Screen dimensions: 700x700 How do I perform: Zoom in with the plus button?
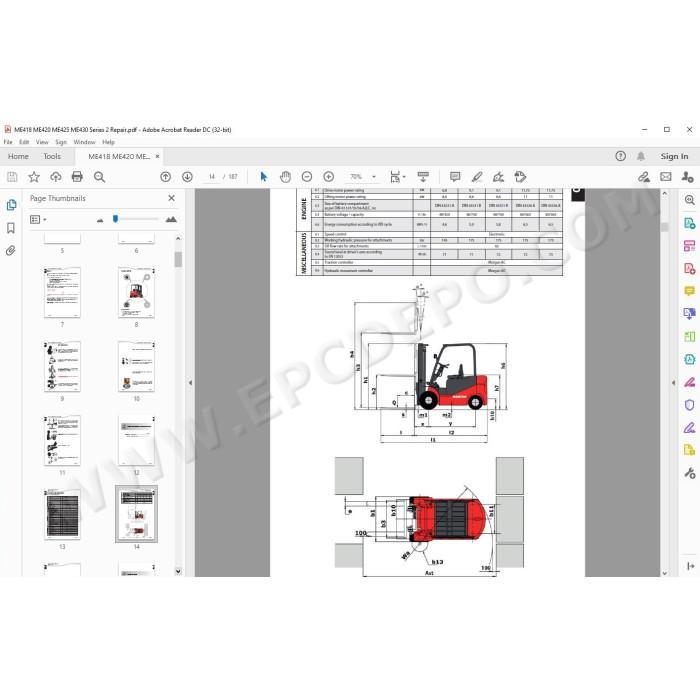coord(329,177)
